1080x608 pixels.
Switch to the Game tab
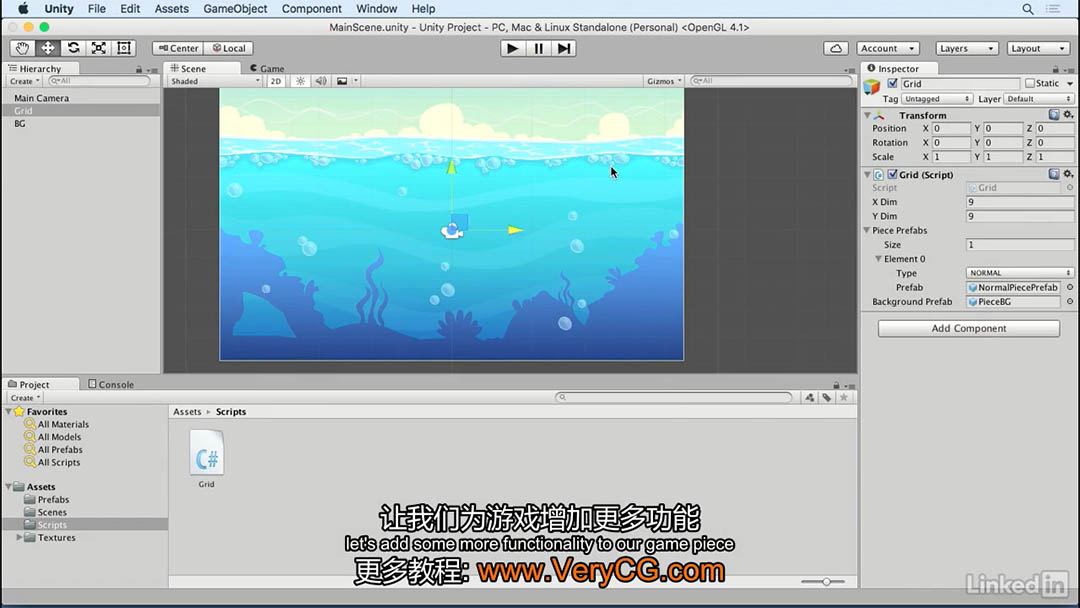pyautogui.click(x=267, y=68)
